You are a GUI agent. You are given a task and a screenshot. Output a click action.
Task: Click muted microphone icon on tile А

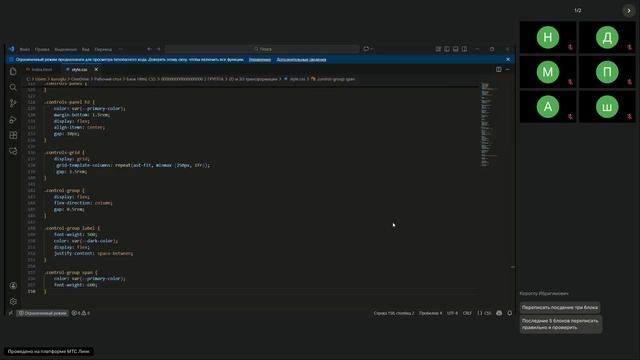point(570,117)
